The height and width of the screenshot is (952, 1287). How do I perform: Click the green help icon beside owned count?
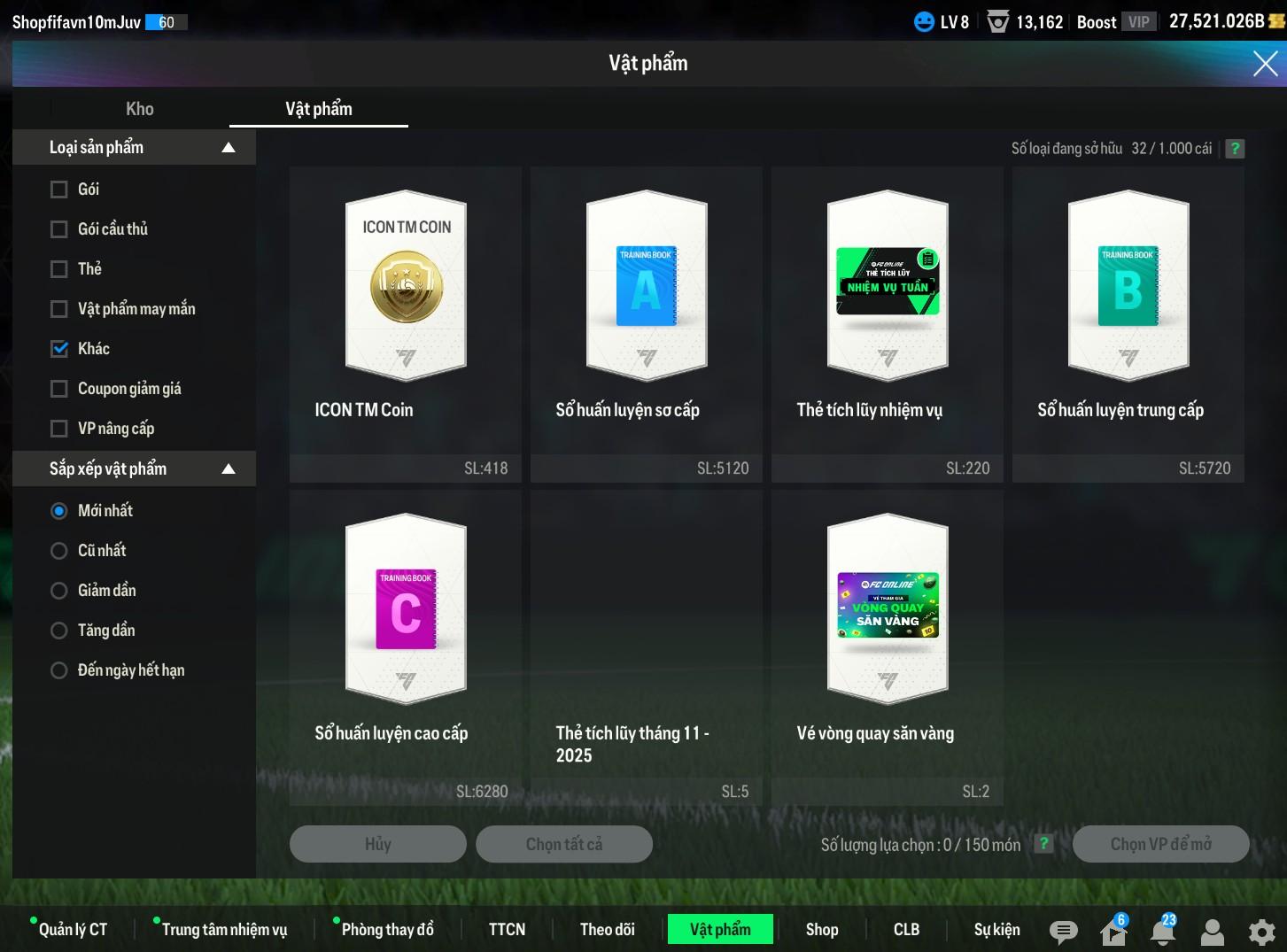click(1235, 149)
